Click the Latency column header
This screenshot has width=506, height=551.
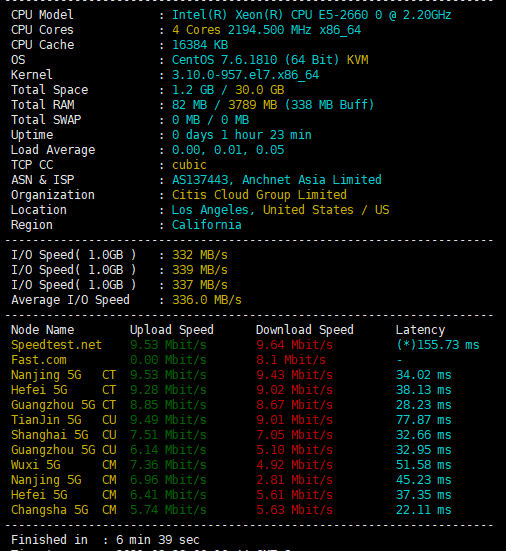tap(420, 330)
